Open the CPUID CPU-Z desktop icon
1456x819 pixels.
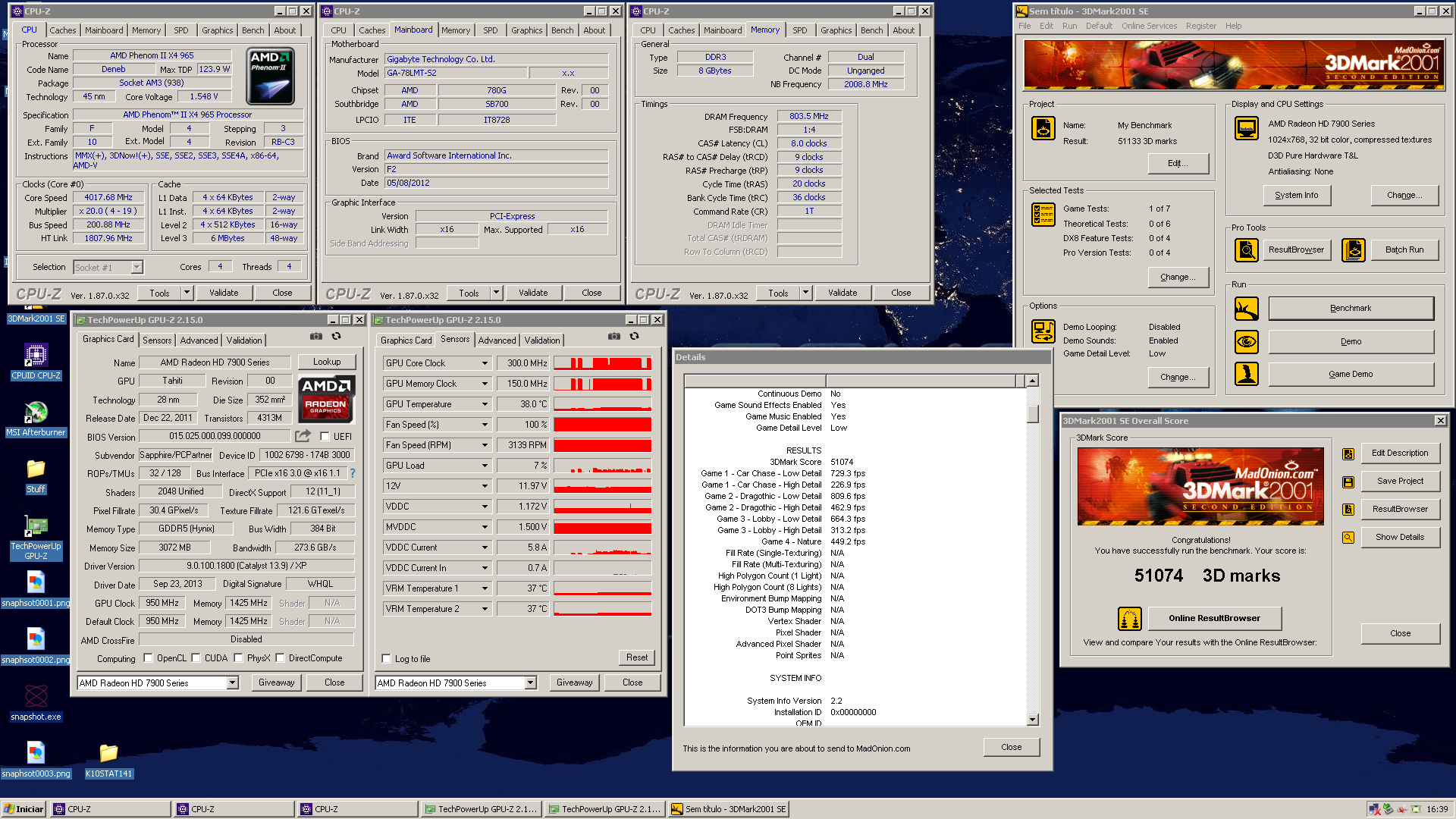tap(36, 362)
